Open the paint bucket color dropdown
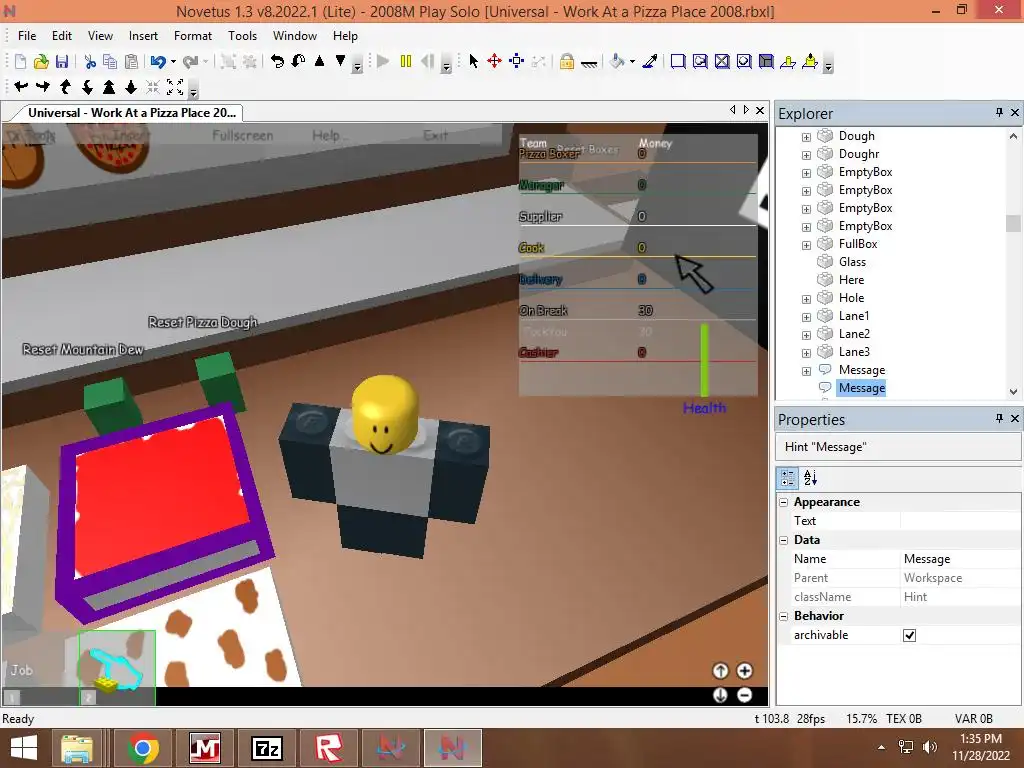Screen dimensions: 1024x768 pos(632,61)
